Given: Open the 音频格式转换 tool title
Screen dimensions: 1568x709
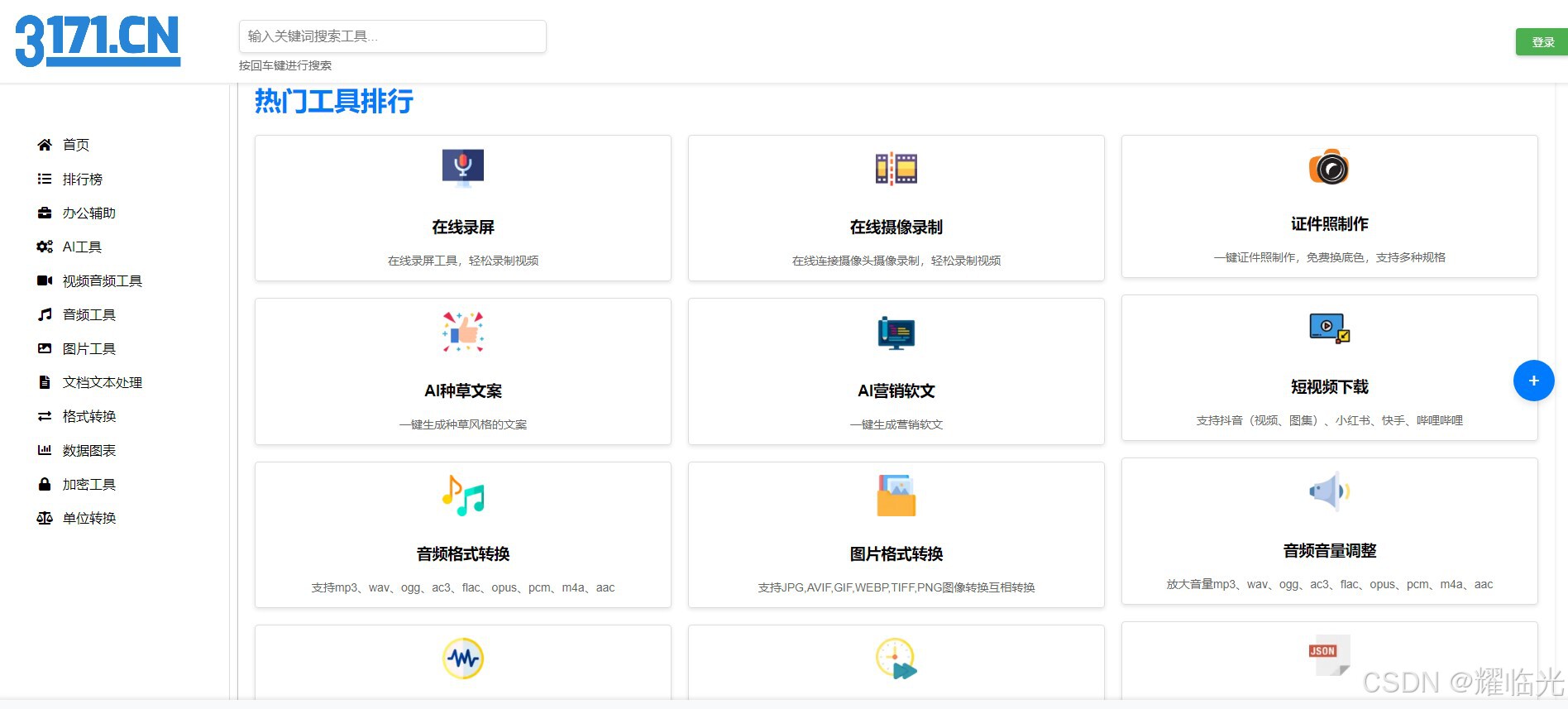Looking at the screenshot, I should click(x=463, y=553).
